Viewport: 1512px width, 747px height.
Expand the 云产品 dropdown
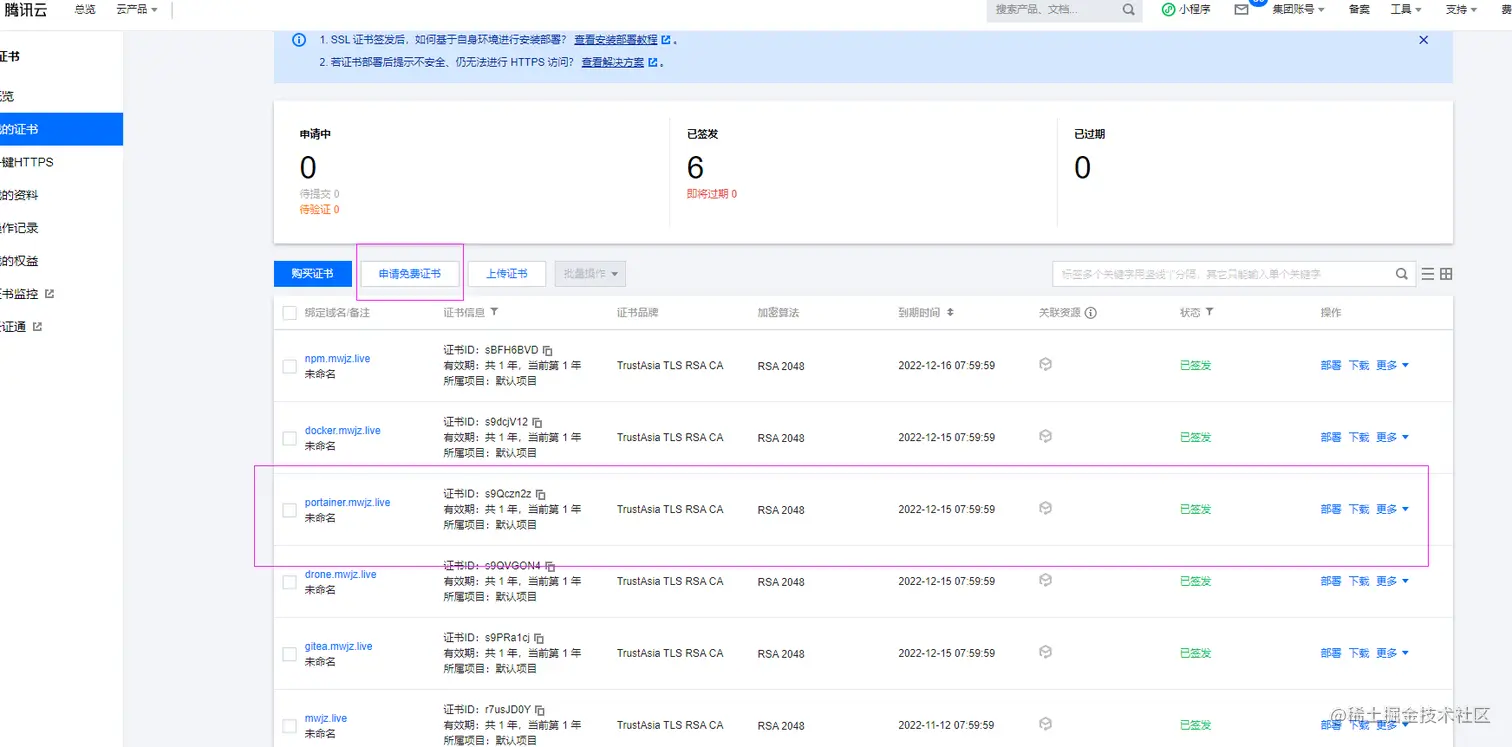click(x=137, y=9)
